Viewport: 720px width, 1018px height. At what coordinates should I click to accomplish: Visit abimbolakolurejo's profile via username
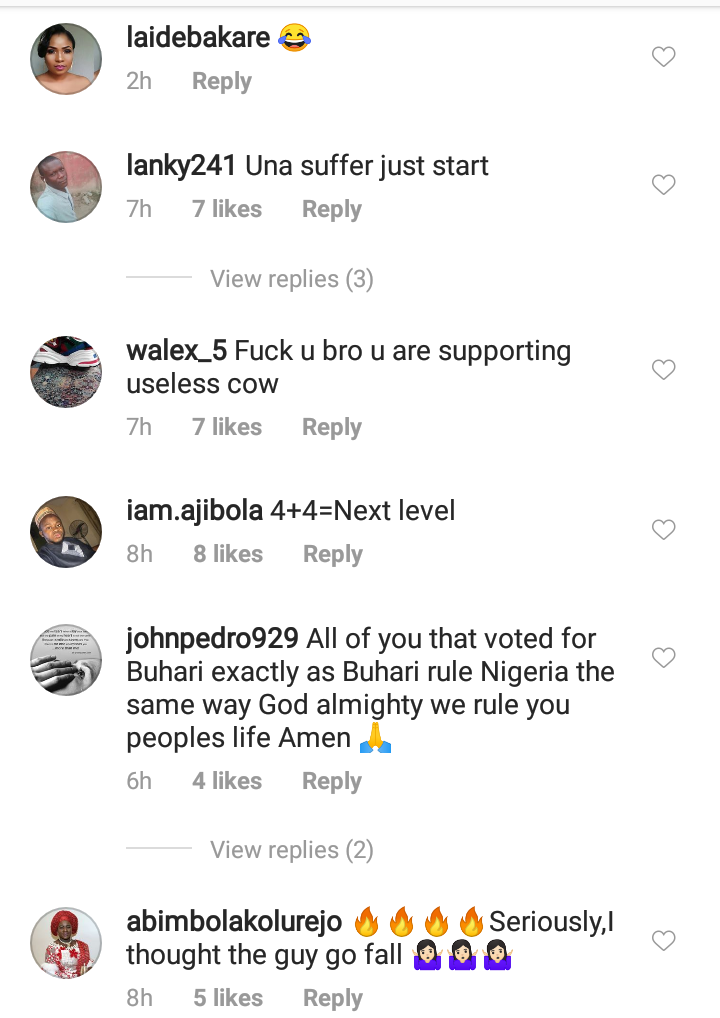coord(235,922)
